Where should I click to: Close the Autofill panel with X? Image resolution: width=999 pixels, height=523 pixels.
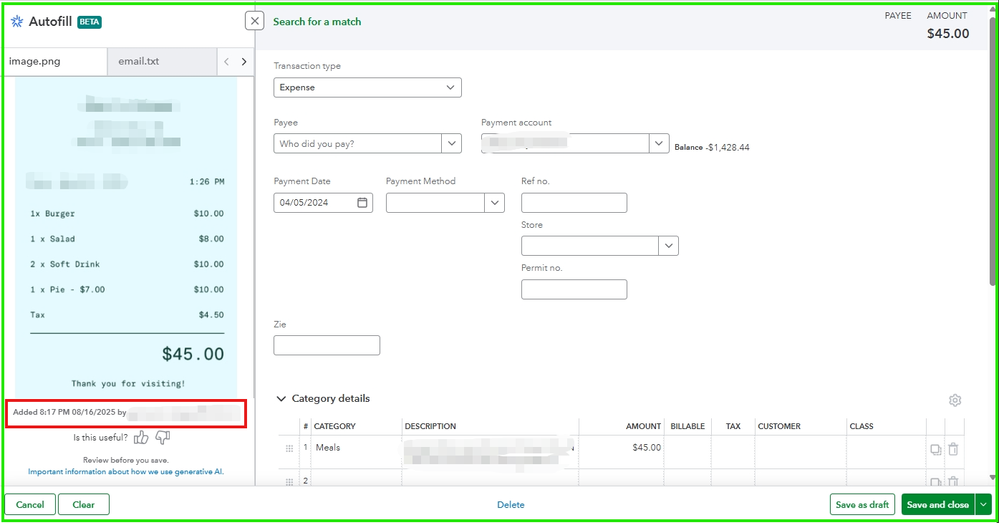254,21
